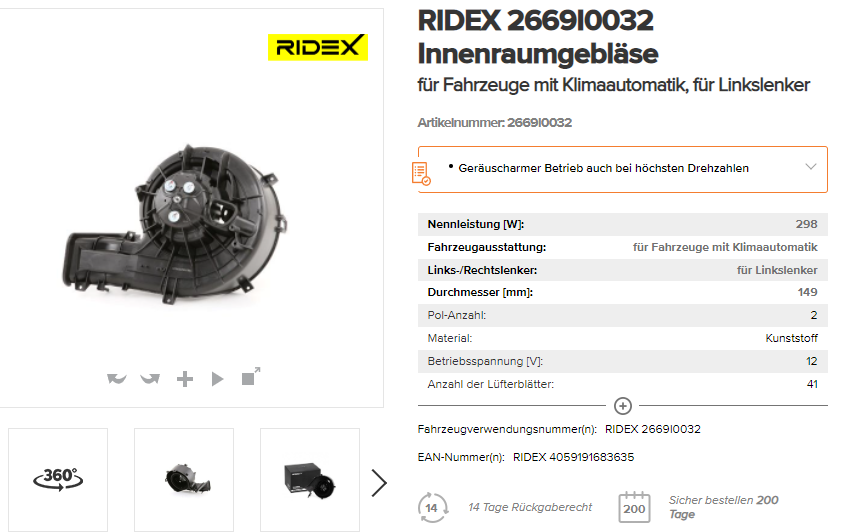
Task: Click the yellow RIDEX brand logo
Action: click(x=318, y=47)
